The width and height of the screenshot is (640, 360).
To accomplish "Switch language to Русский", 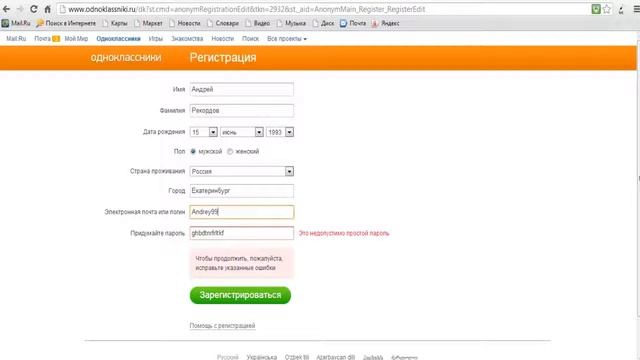I will pyautogui.click(x=227, y=357).
